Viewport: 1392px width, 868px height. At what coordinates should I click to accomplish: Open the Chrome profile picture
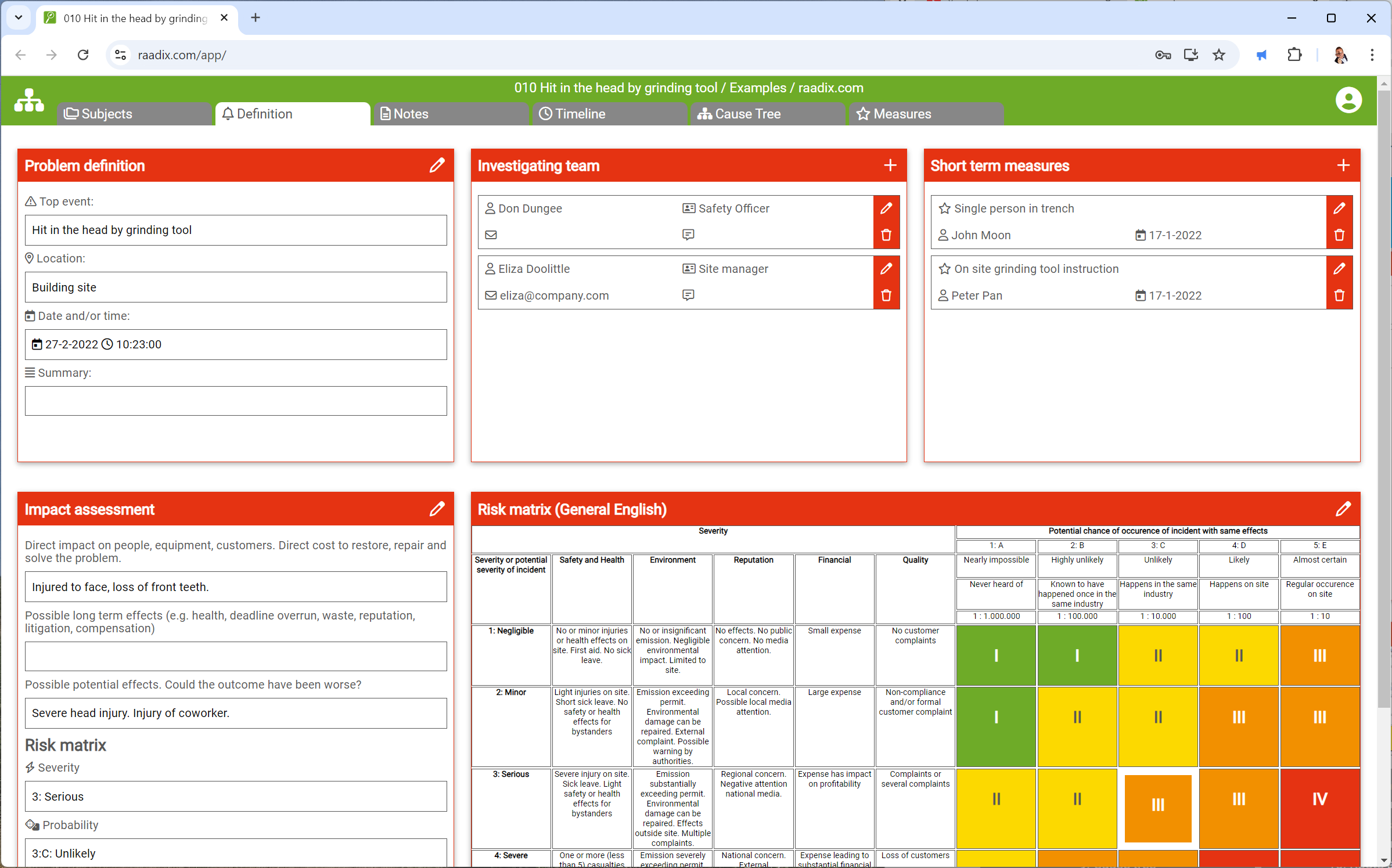tap(1340, 55)
